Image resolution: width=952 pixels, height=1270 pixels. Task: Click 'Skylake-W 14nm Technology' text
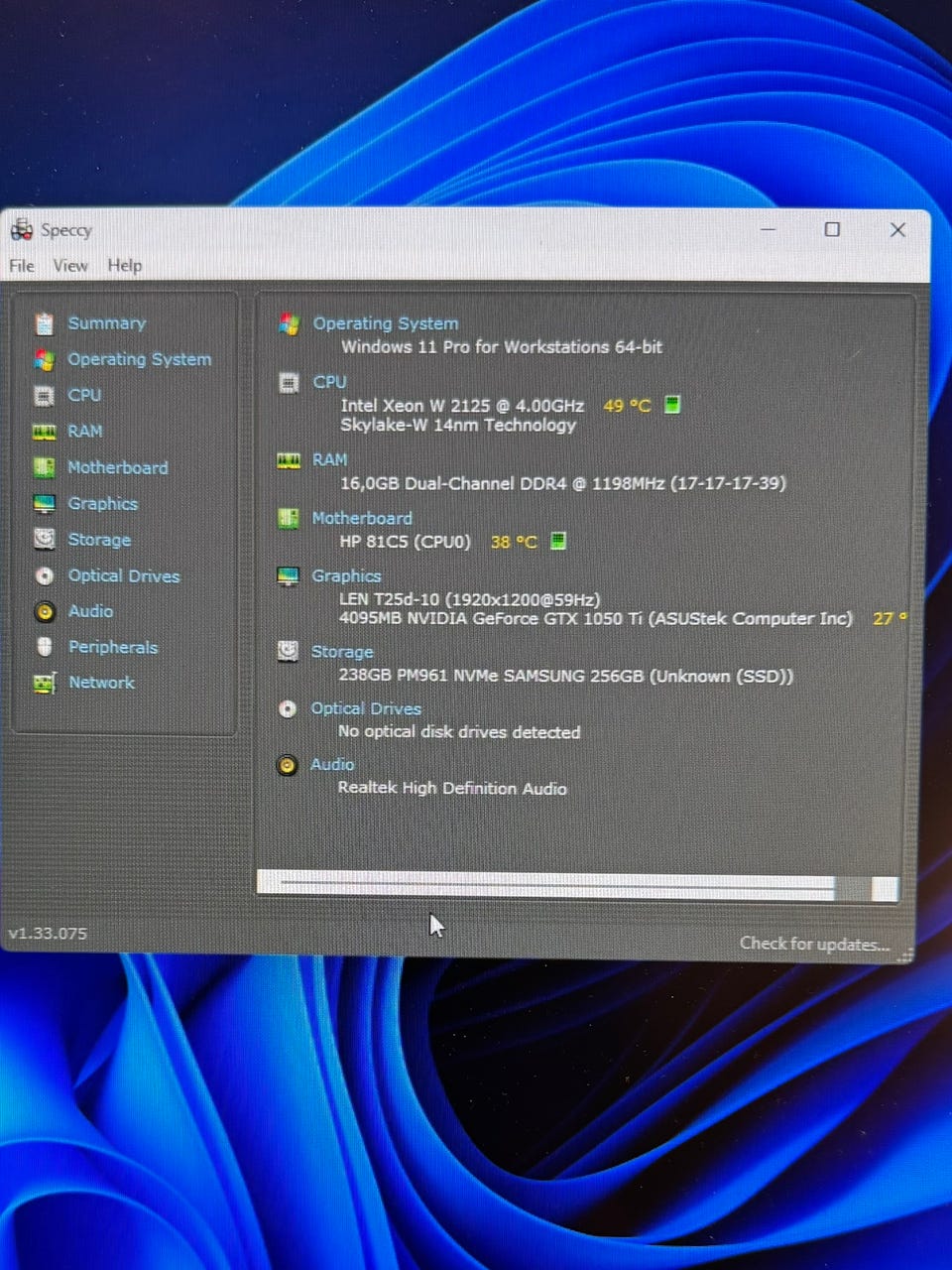pyautogui.click(x=457, y=425)
